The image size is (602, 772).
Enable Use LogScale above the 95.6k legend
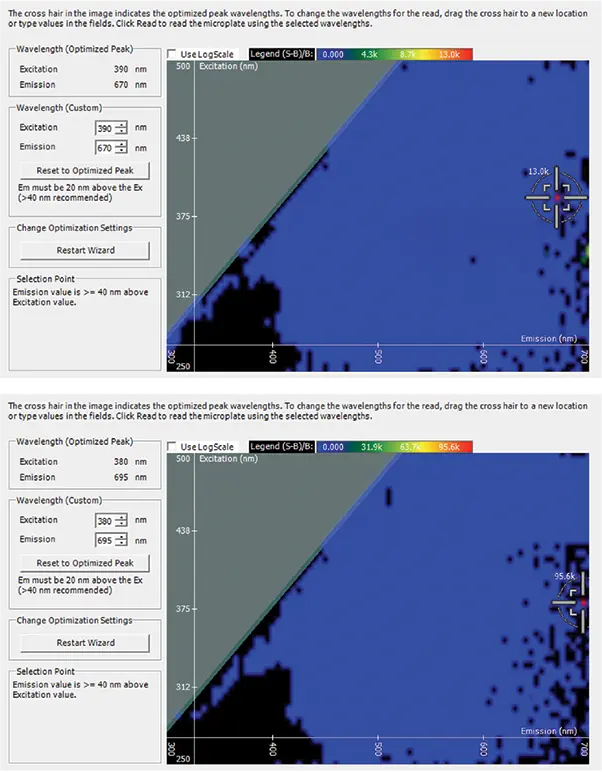click(174, 447)
